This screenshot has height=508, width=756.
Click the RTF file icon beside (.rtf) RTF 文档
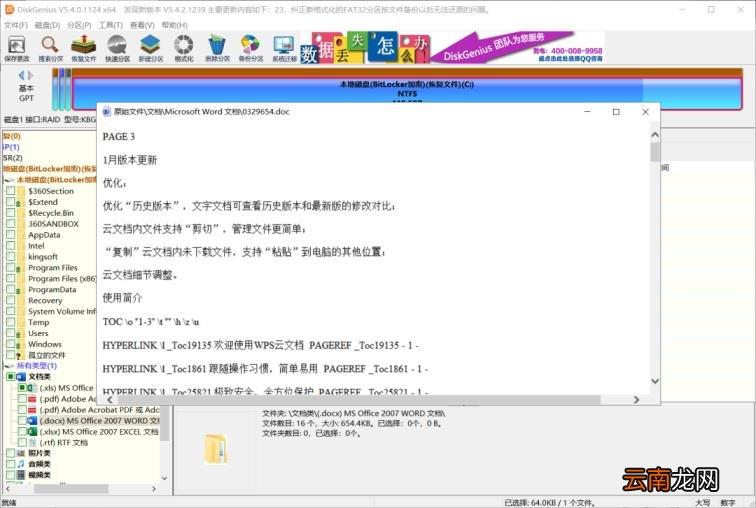pos(32,442)
